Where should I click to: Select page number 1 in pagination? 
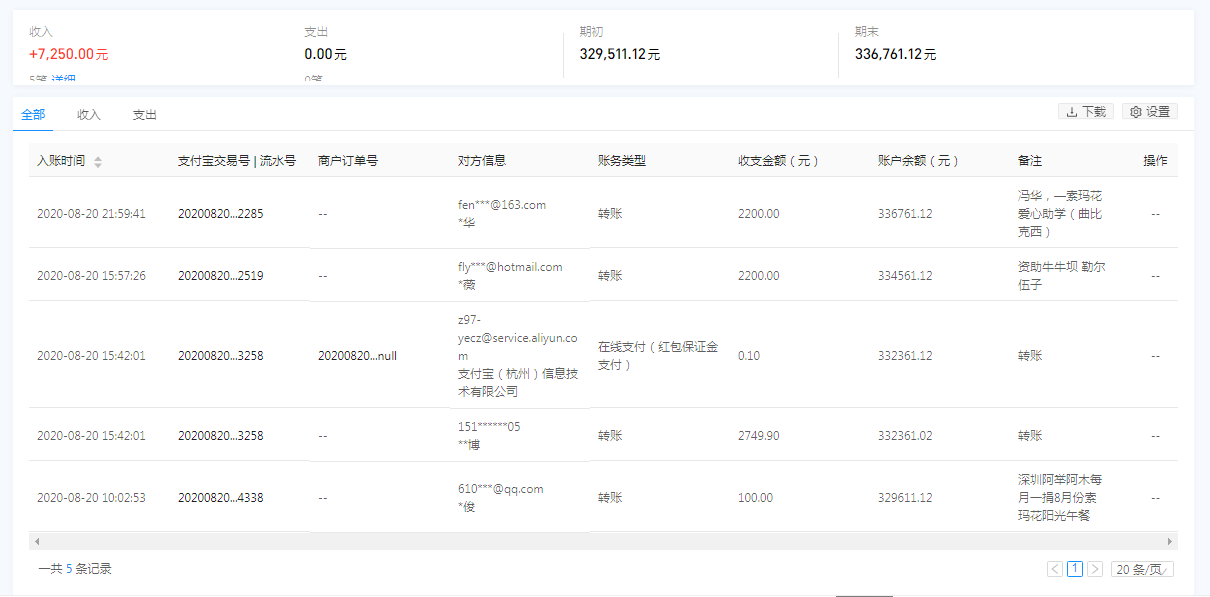(x=1075, y=569)
